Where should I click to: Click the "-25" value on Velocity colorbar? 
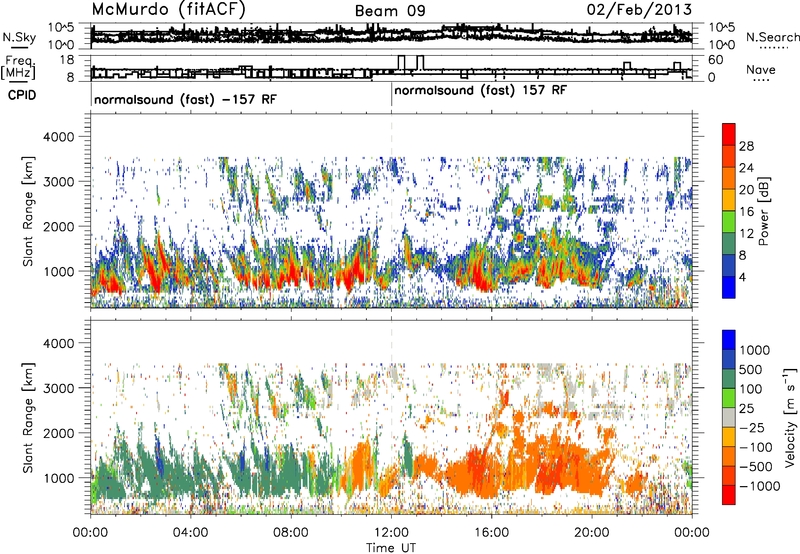point(751,428)
